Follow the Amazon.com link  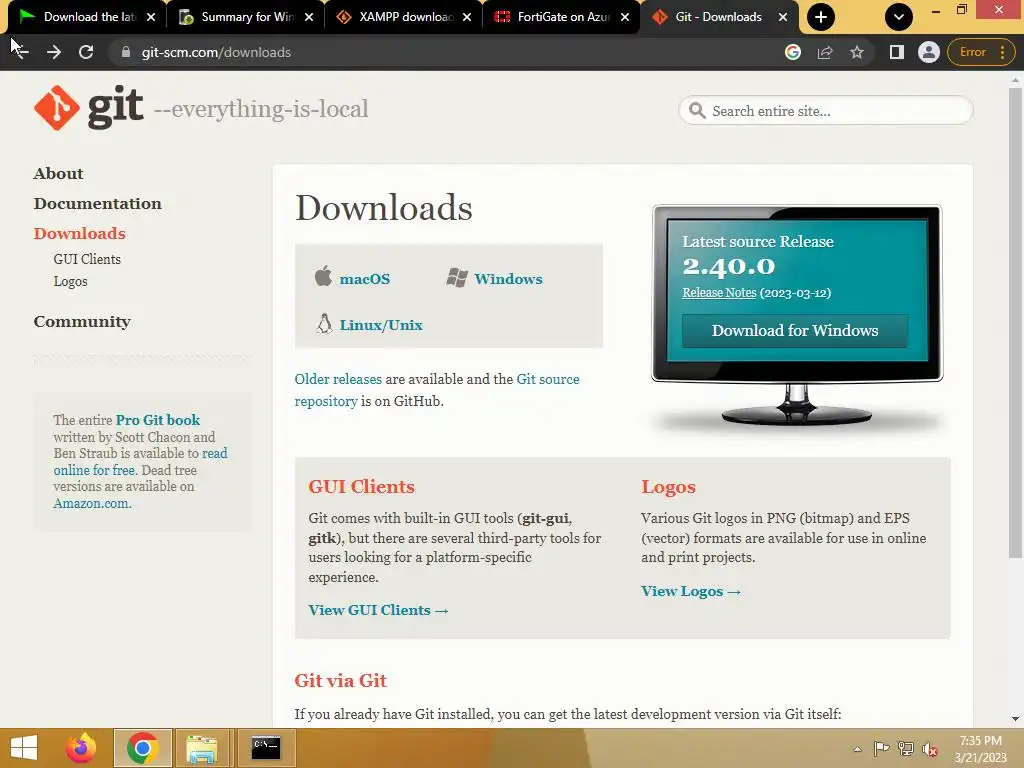92,504
